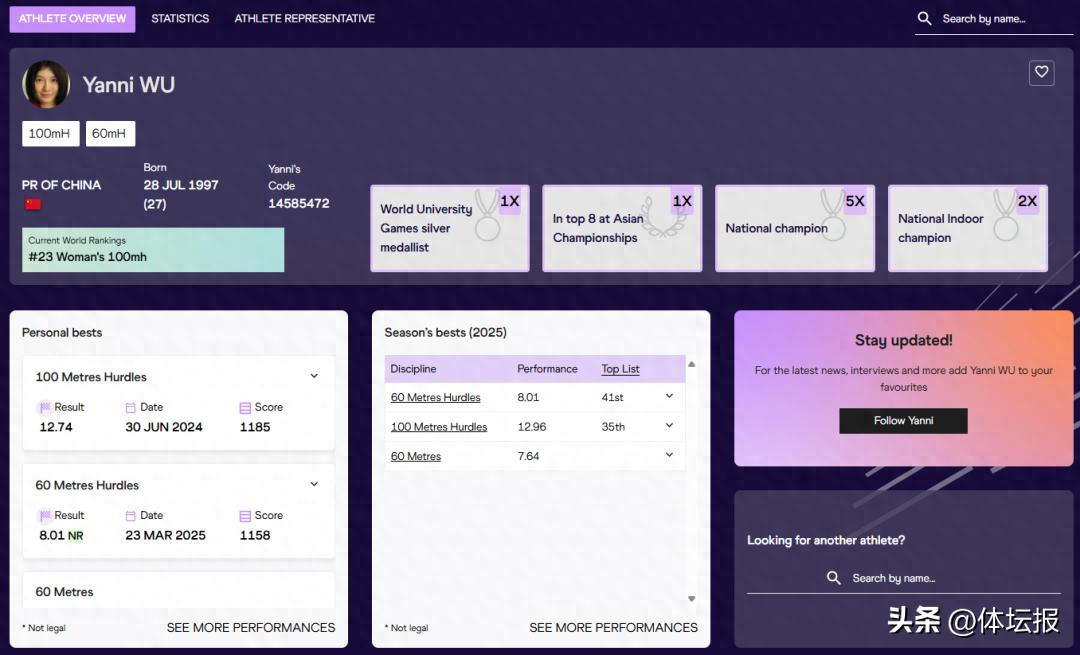Click the search magnifier icon at top
1080x655 pixels.
(x=924, y=19)
